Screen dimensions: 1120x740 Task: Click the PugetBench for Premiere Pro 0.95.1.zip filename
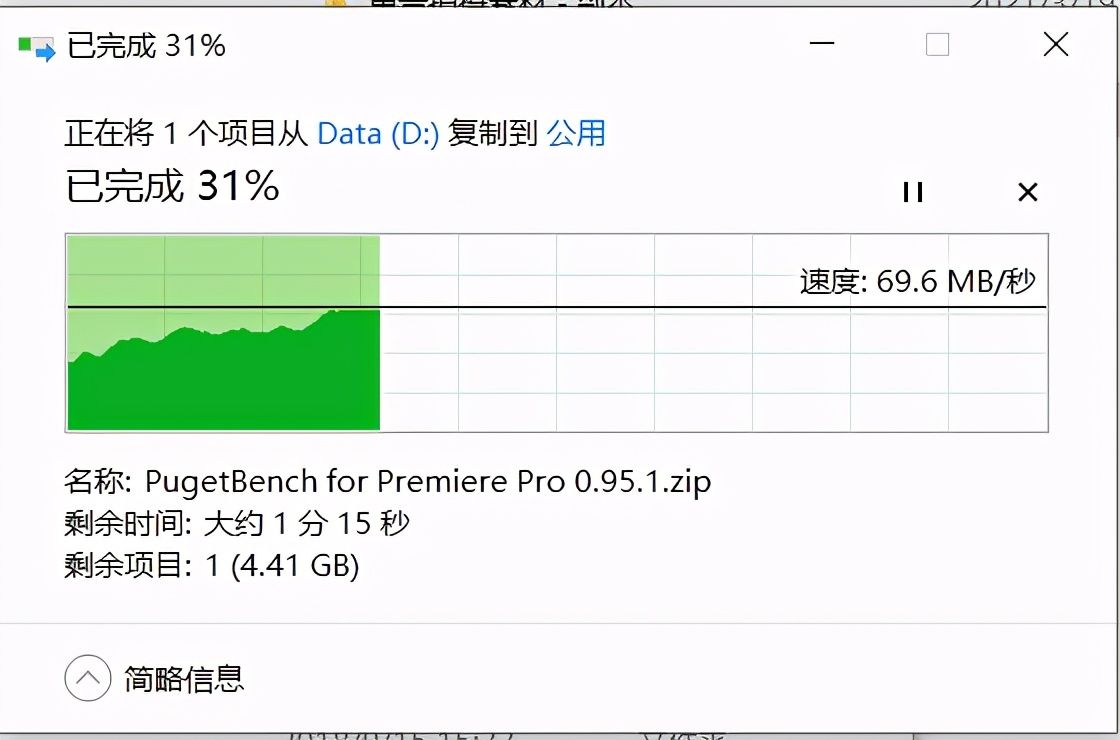pos(428,482)
